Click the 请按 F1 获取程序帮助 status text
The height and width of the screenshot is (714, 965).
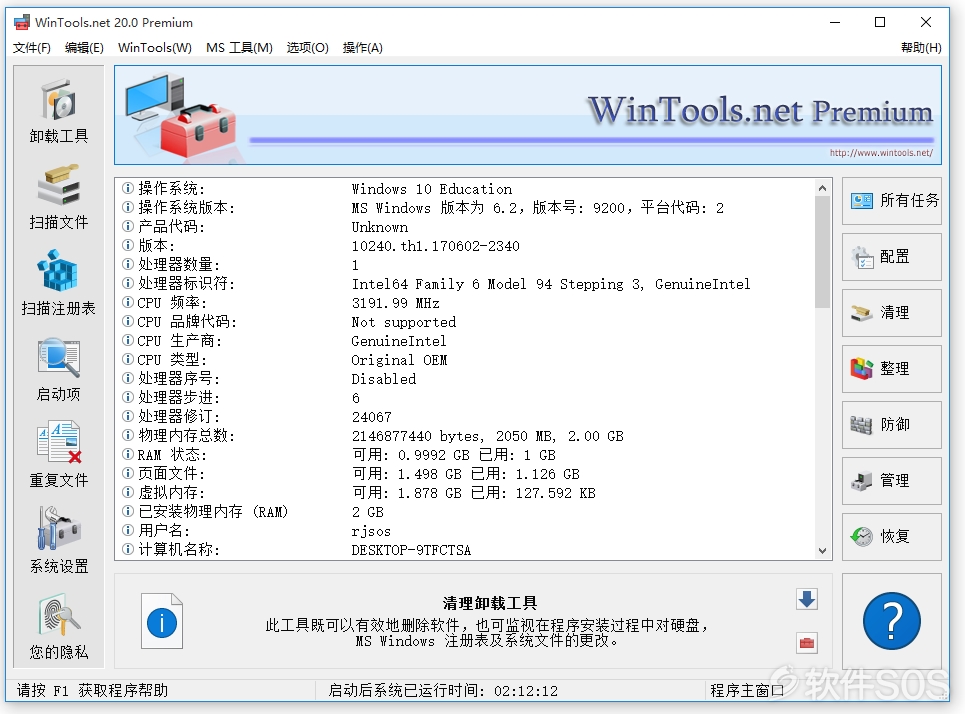point(92,691)
